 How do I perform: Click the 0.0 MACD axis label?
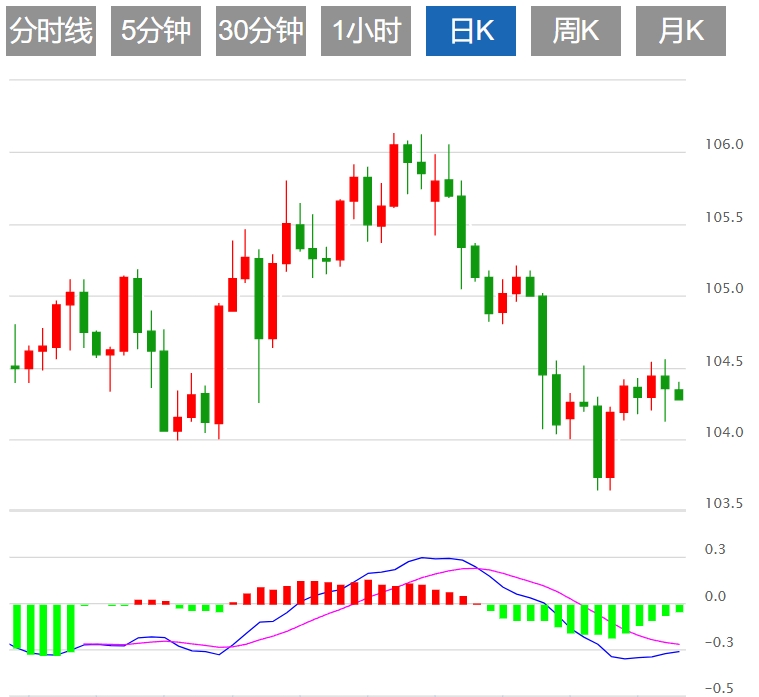tap(716, 597)
